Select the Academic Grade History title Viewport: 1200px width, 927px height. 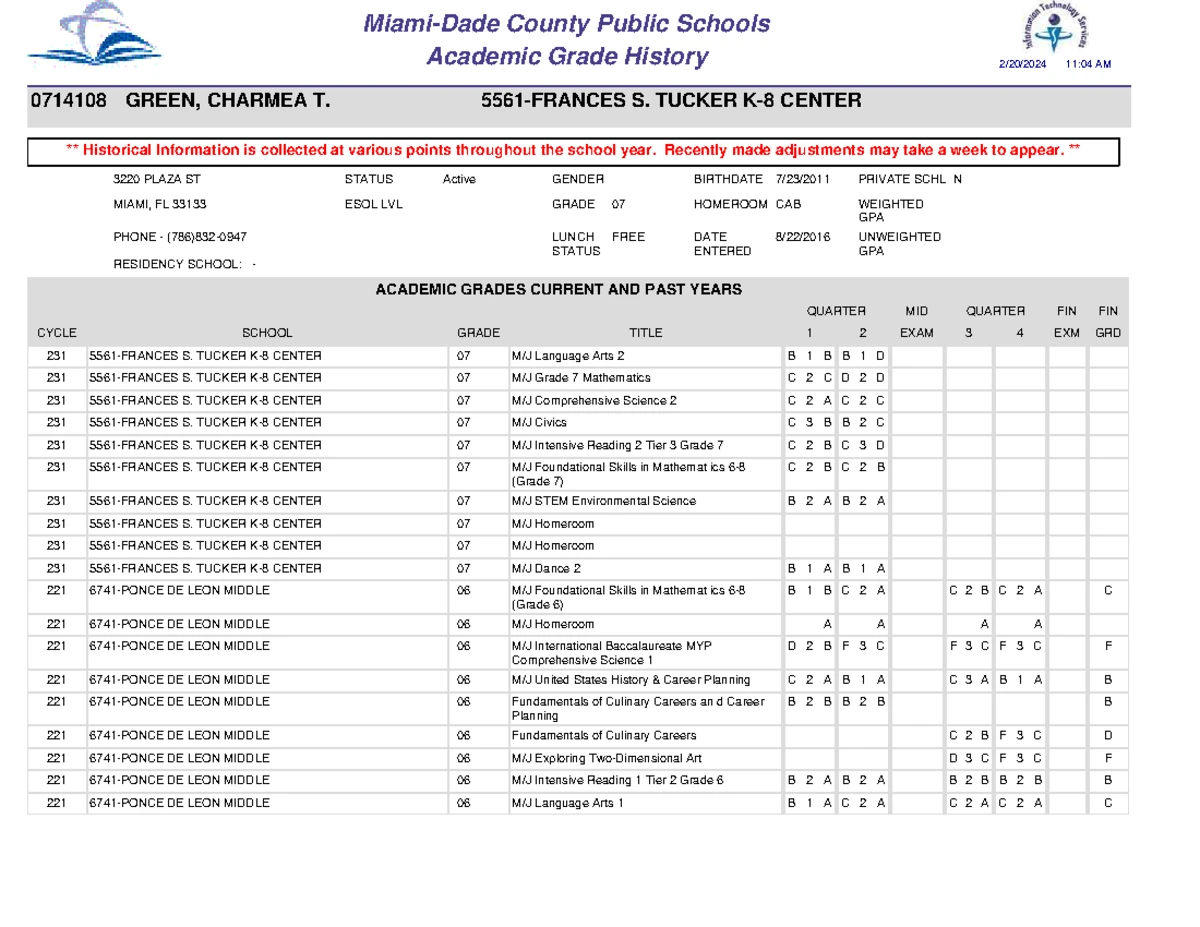[x=567, y=57]
